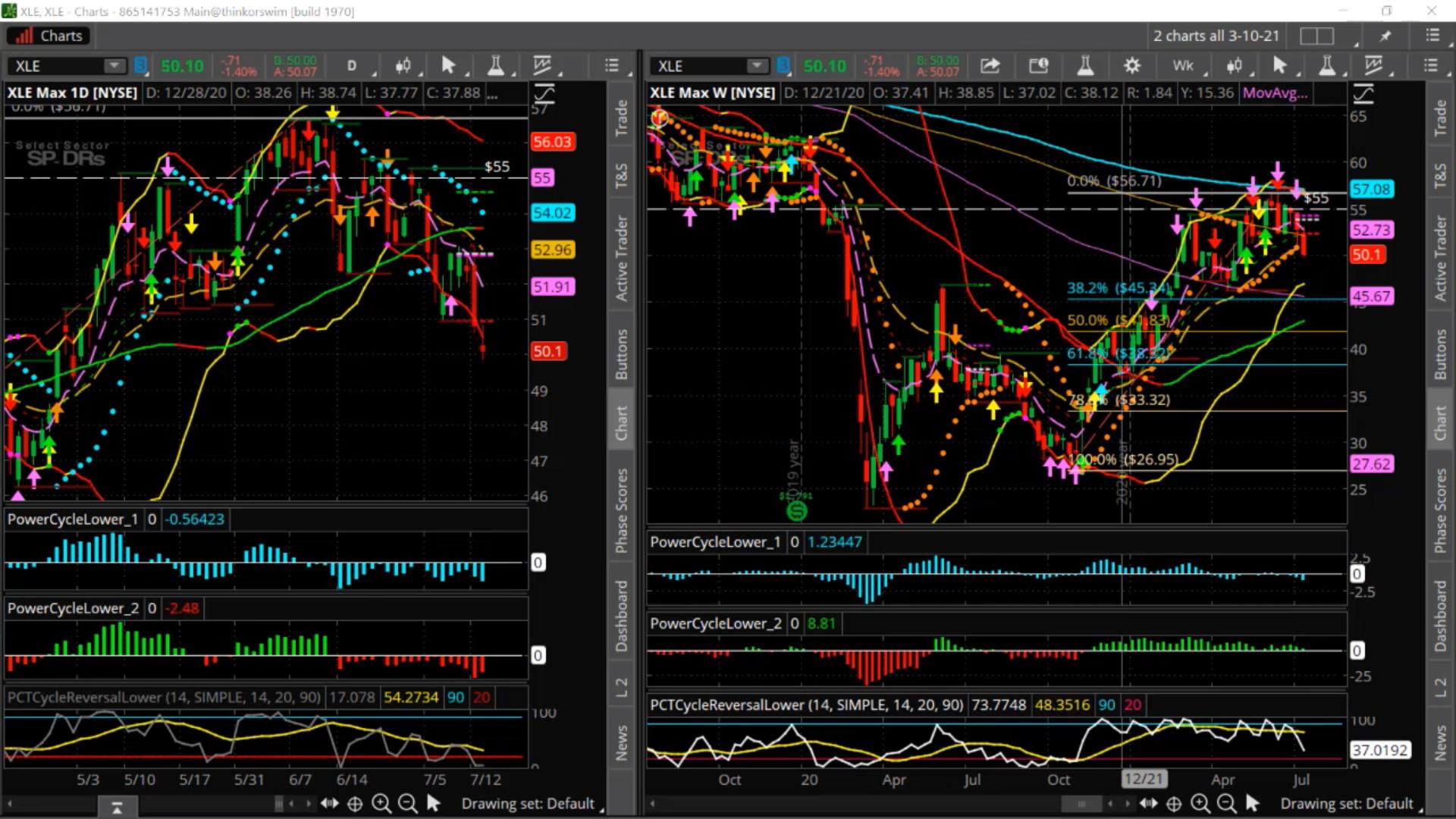The height and width of the screenshot is (819, 1456).
Task: Zoom out on left chart
Action: [407, 803]
